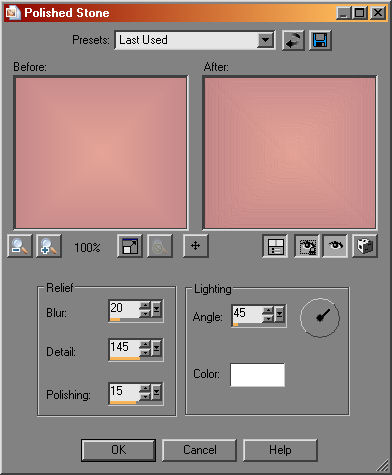Click the navigate crosshair icon
Screen dimensions: 392x475
195,246
